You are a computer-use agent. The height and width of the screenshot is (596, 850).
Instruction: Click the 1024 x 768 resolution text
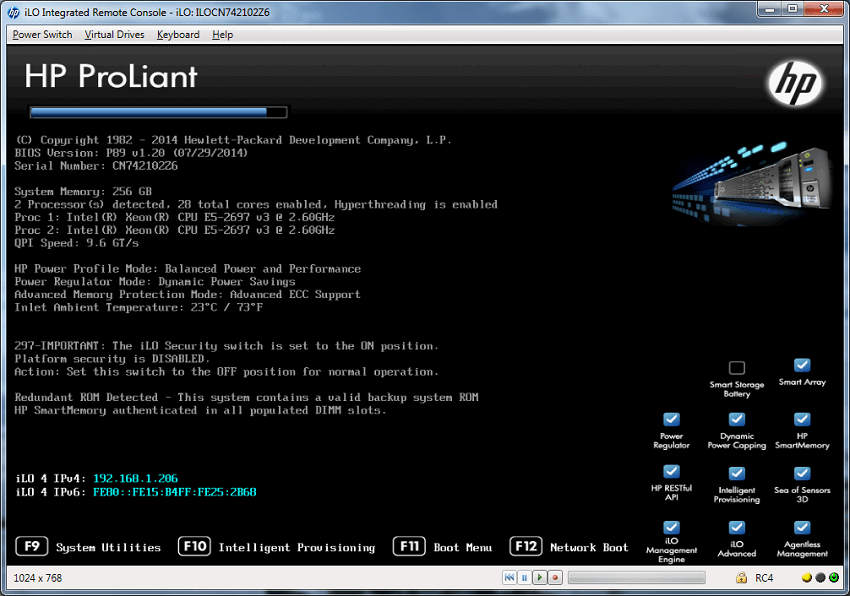pyautogui.click(x=37, y=578)
